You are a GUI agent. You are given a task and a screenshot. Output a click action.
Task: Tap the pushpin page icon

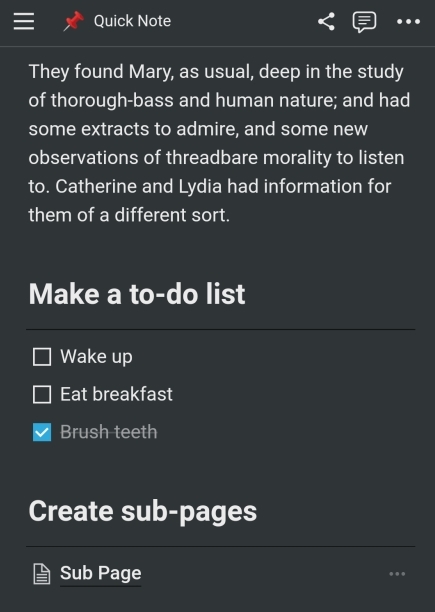[74, 21]
